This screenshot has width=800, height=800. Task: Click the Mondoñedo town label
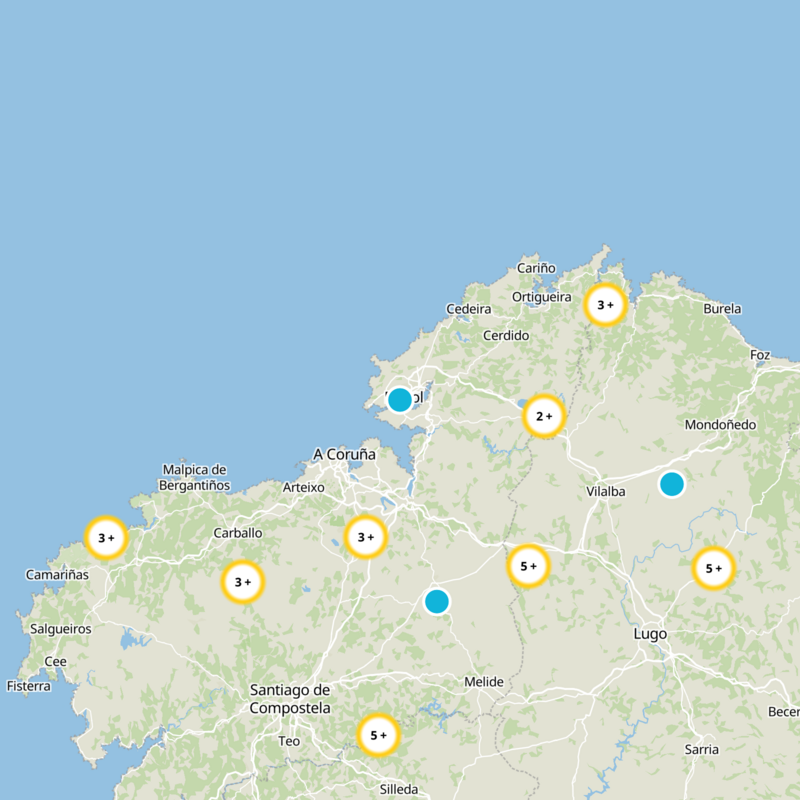[720, 424]
